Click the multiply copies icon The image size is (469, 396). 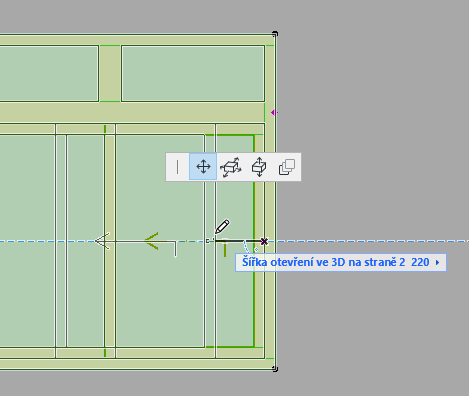[287, 167]
